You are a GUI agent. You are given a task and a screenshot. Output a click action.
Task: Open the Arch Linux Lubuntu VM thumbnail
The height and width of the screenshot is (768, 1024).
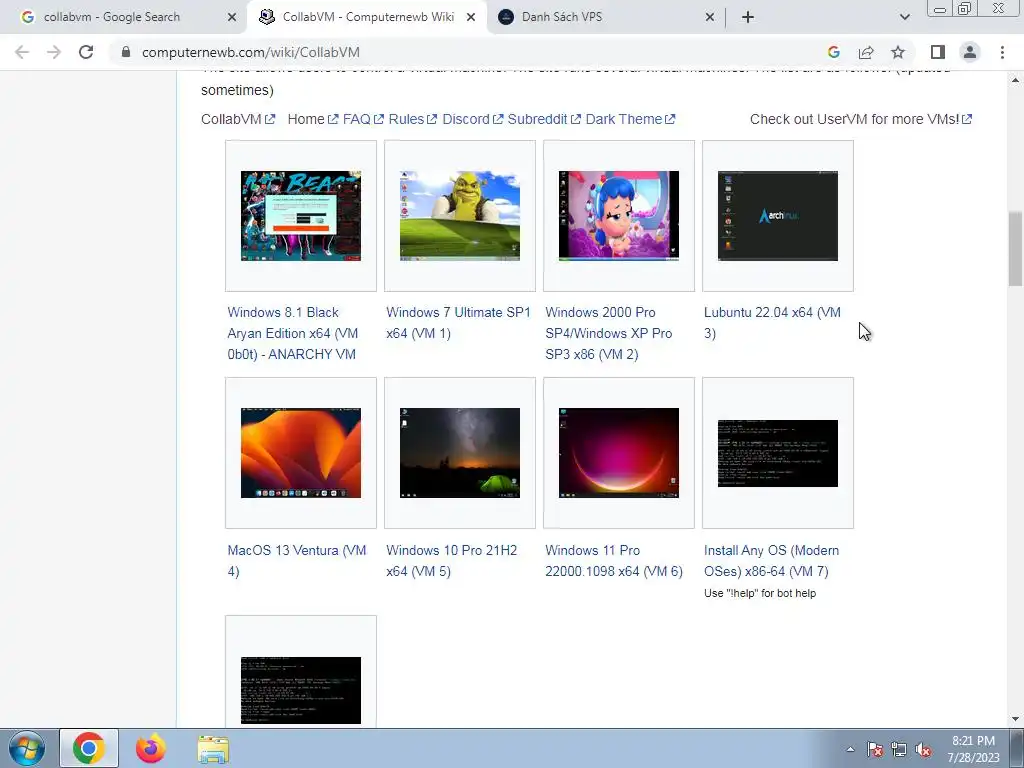coord(778,216)
